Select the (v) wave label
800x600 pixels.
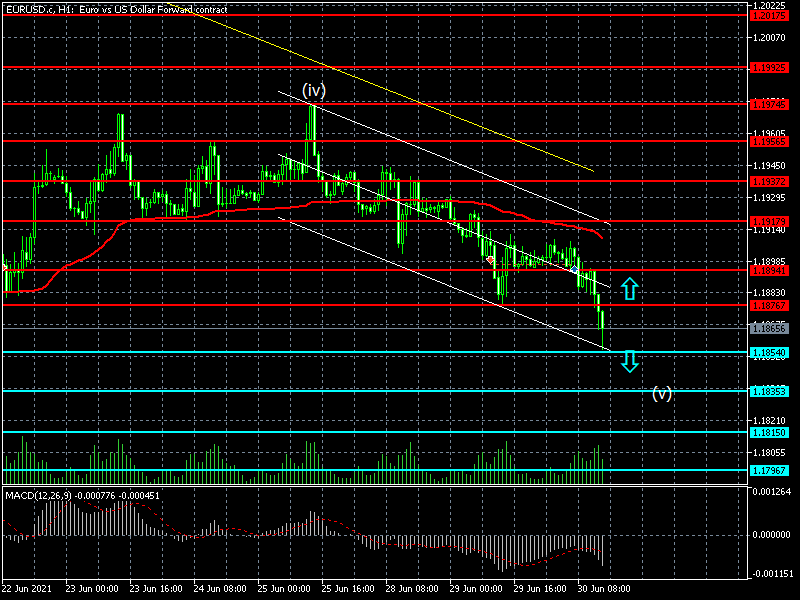(661, 394)
